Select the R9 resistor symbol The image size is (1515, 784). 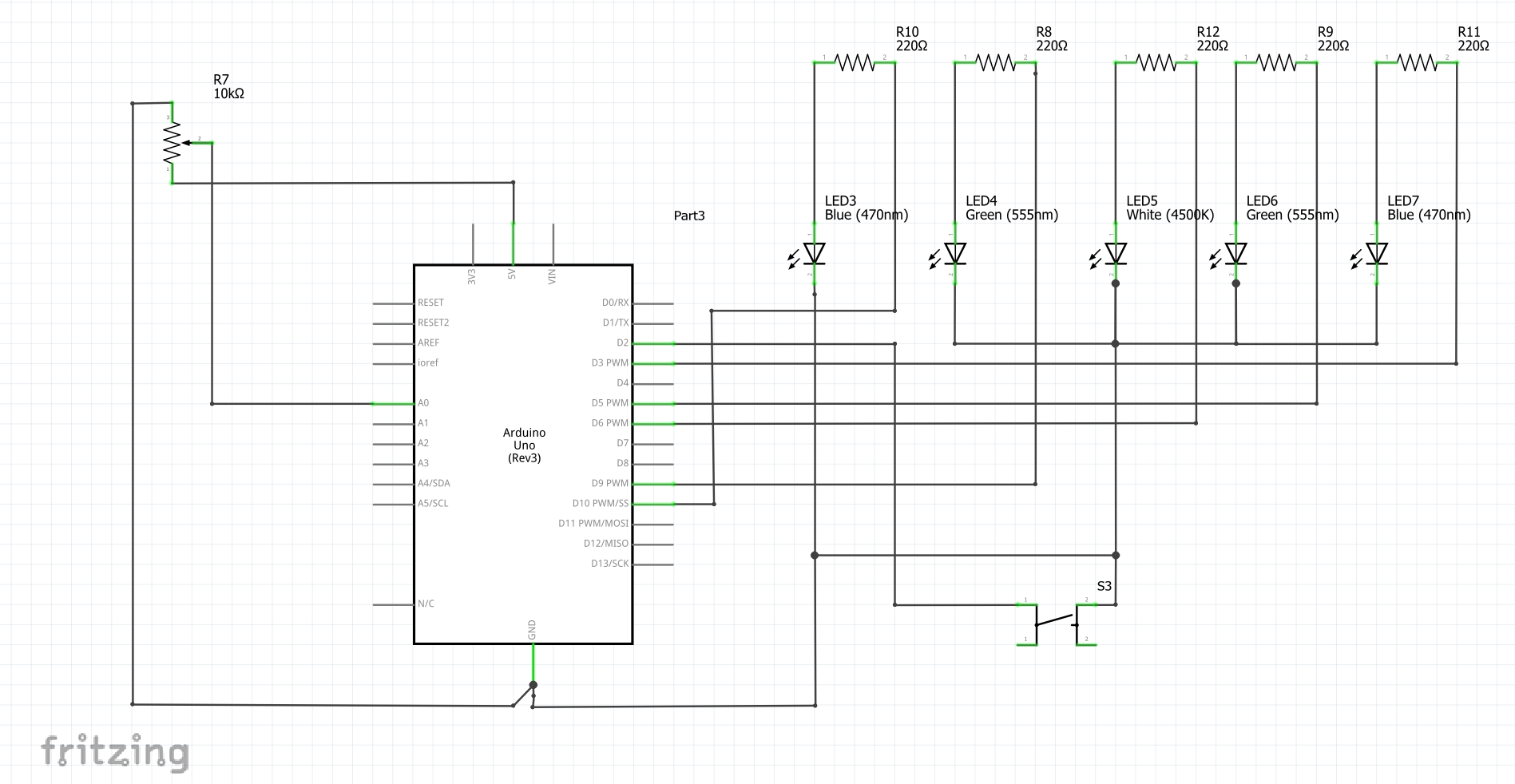point(1276,61)
